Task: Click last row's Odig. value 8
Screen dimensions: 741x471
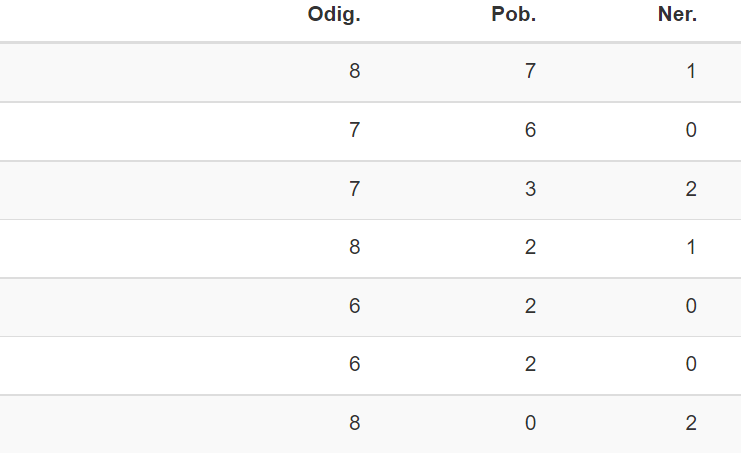Action: pos(355,423)
